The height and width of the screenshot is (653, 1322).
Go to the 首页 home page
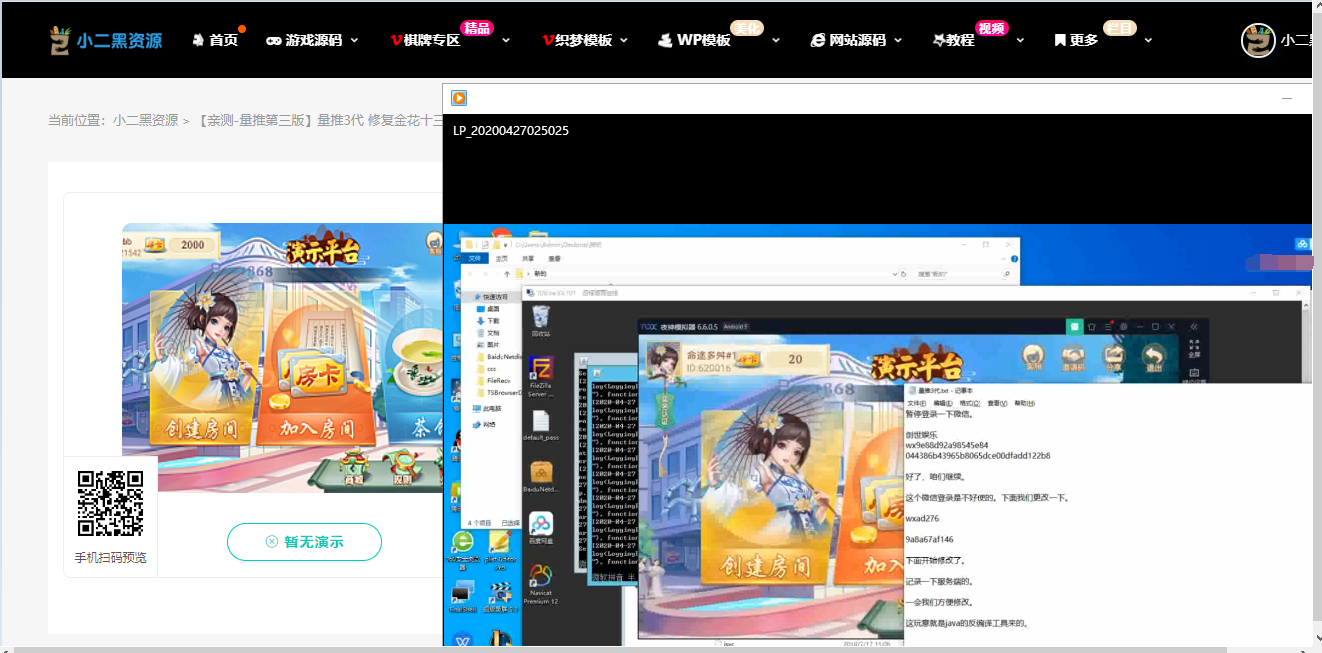(215, 40)
